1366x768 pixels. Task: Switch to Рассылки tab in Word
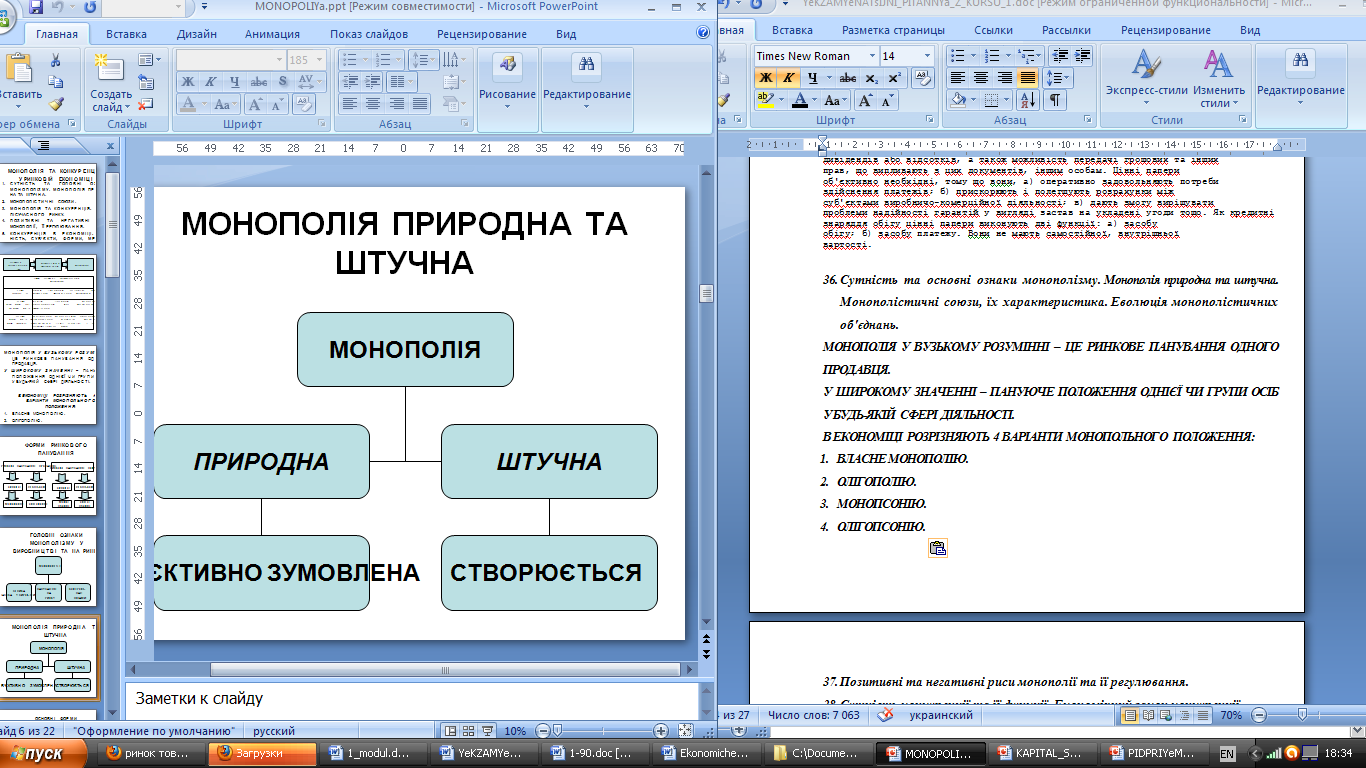pyautogui.click(x=1065, y=30)
